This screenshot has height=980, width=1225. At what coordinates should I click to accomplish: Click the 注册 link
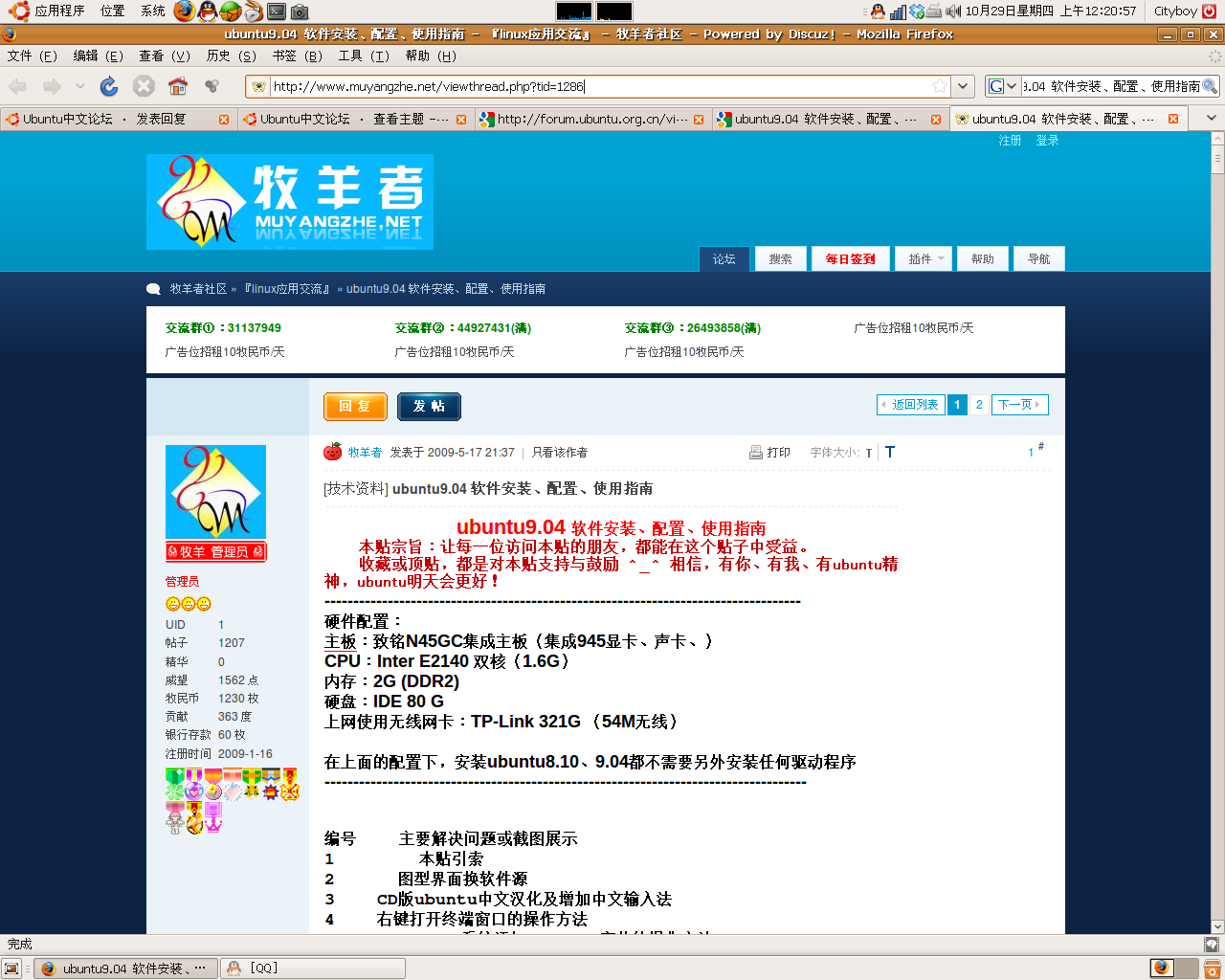click(1010, 141)
